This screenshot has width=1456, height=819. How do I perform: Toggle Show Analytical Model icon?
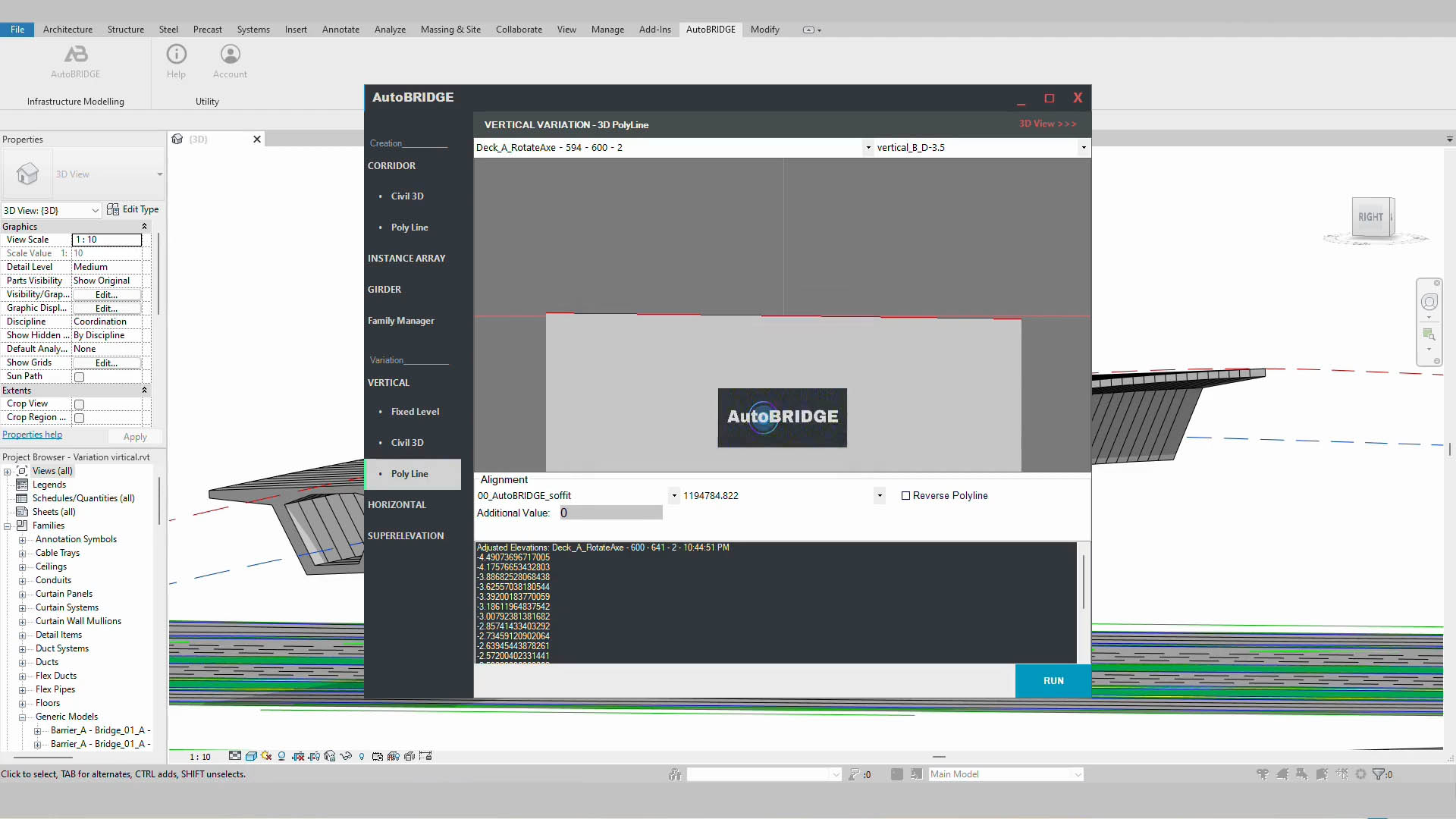tap(394, 756)
